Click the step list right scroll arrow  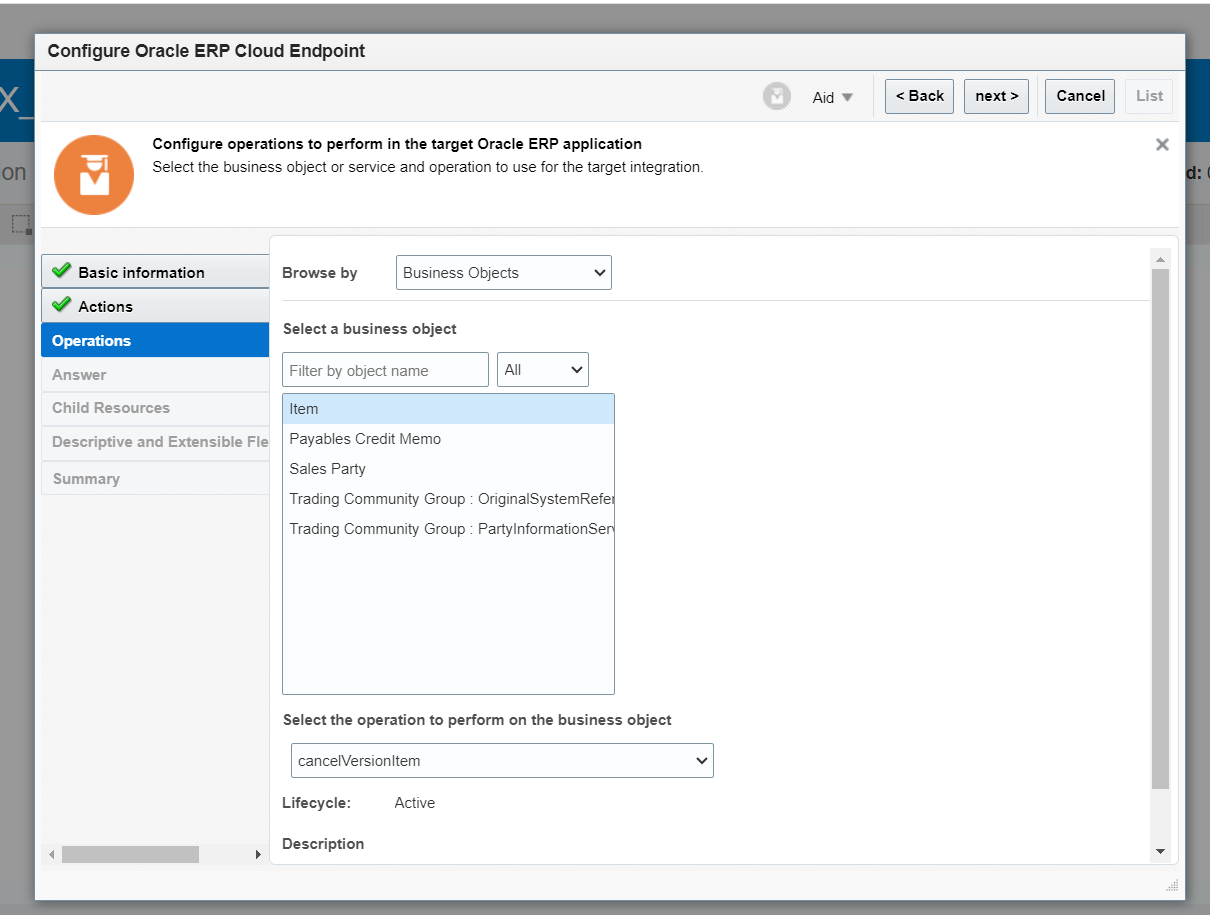pyautogui.click(x=258, y=855)
